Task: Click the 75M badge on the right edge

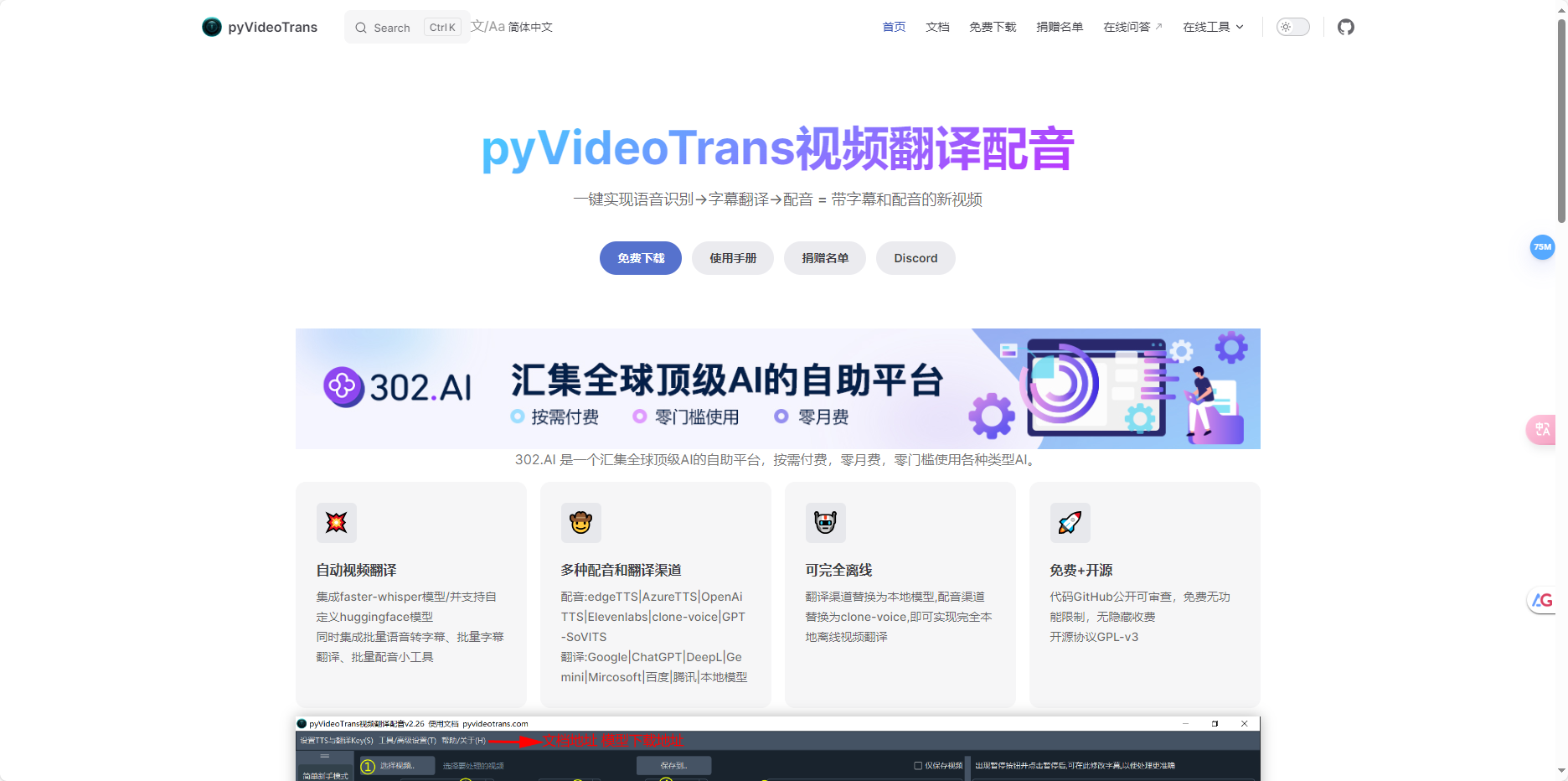Action: click(1542, 246)
